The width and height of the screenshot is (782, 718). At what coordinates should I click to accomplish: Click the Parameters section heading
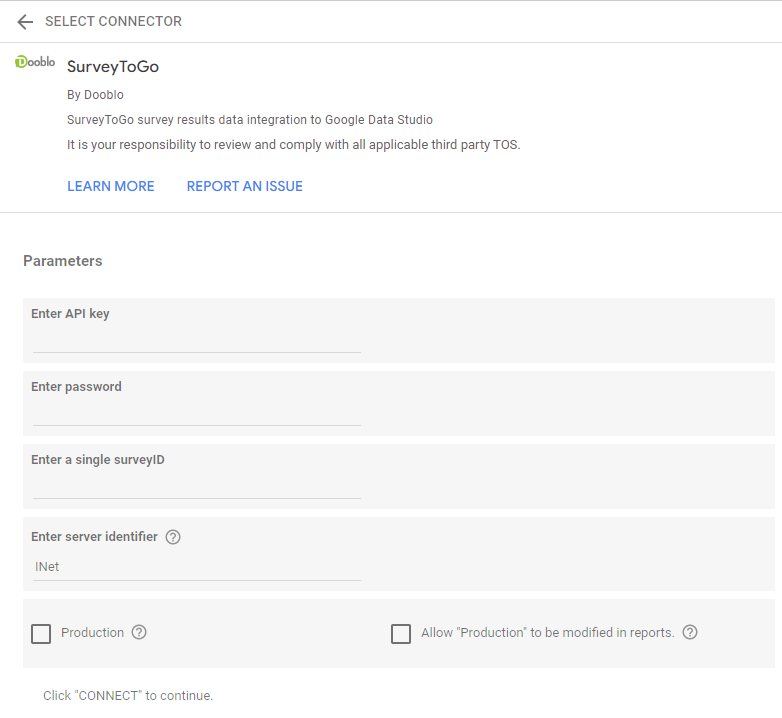click(x=63, y=261)
